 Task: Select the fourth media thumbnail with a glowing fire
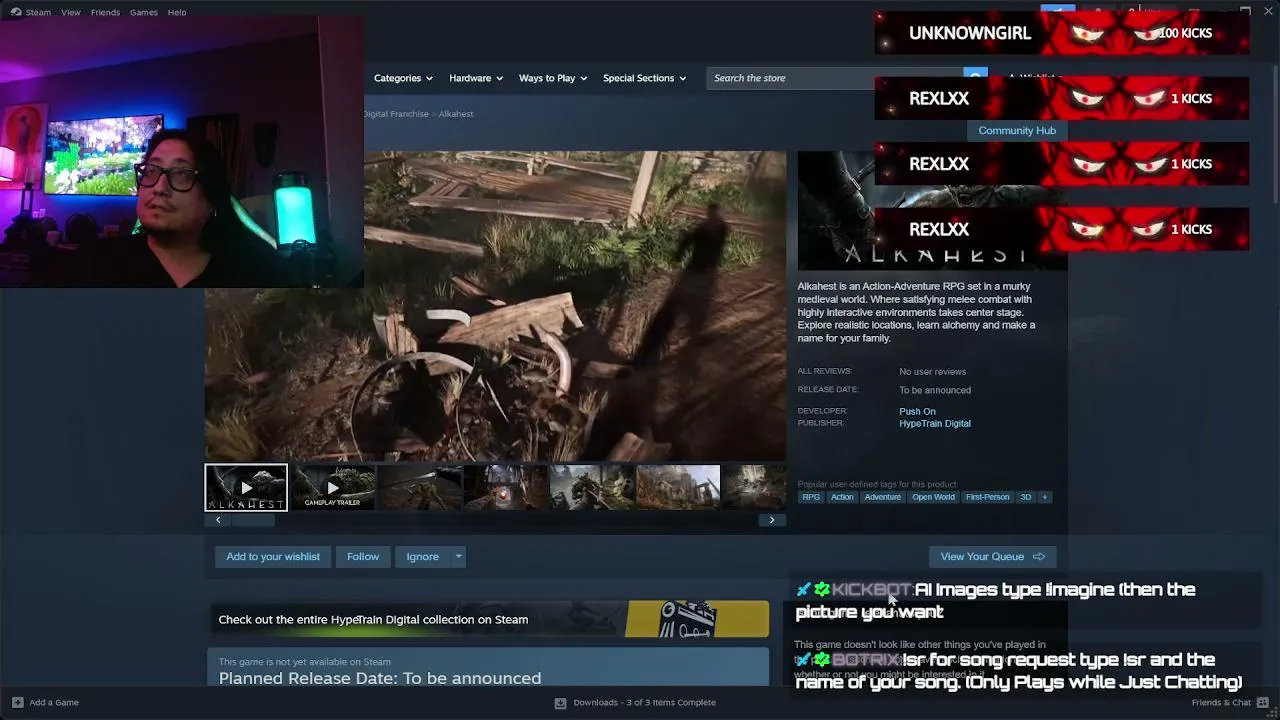pos(505,488)
